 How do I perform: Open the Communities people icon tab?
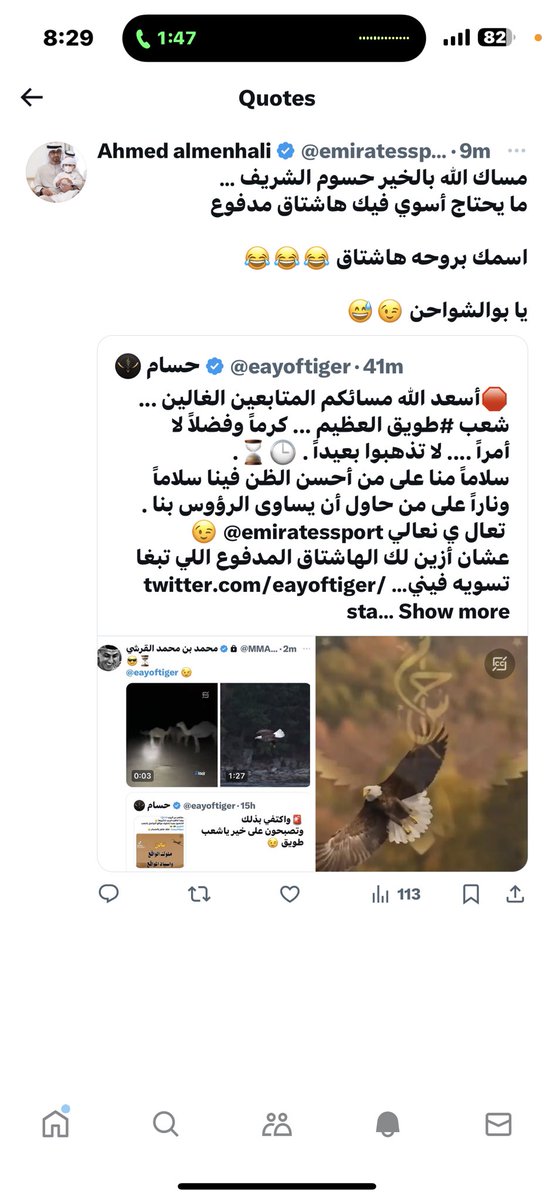tap(277, 1124)
